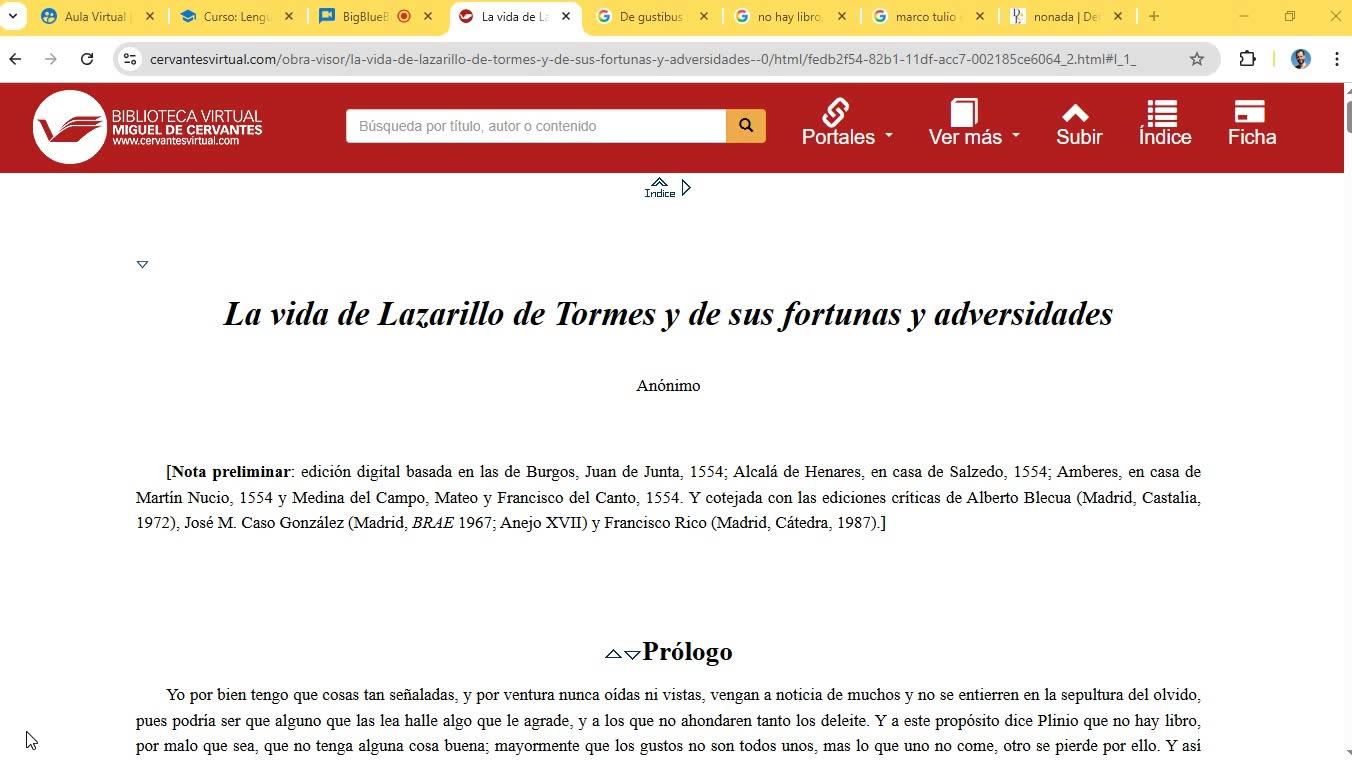Open the Ficha button in the header

1252,125
